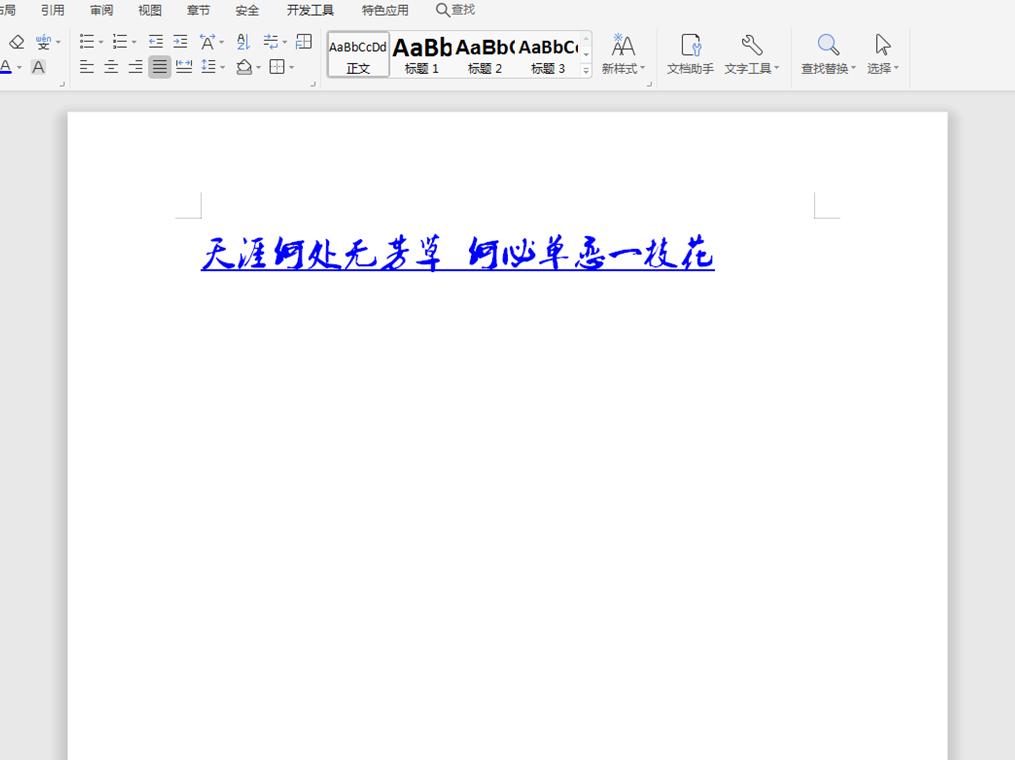Screen dimensions: 1015x760
Task: Click the A-Z sort paragraphs icon
Action: pos(242,42)
